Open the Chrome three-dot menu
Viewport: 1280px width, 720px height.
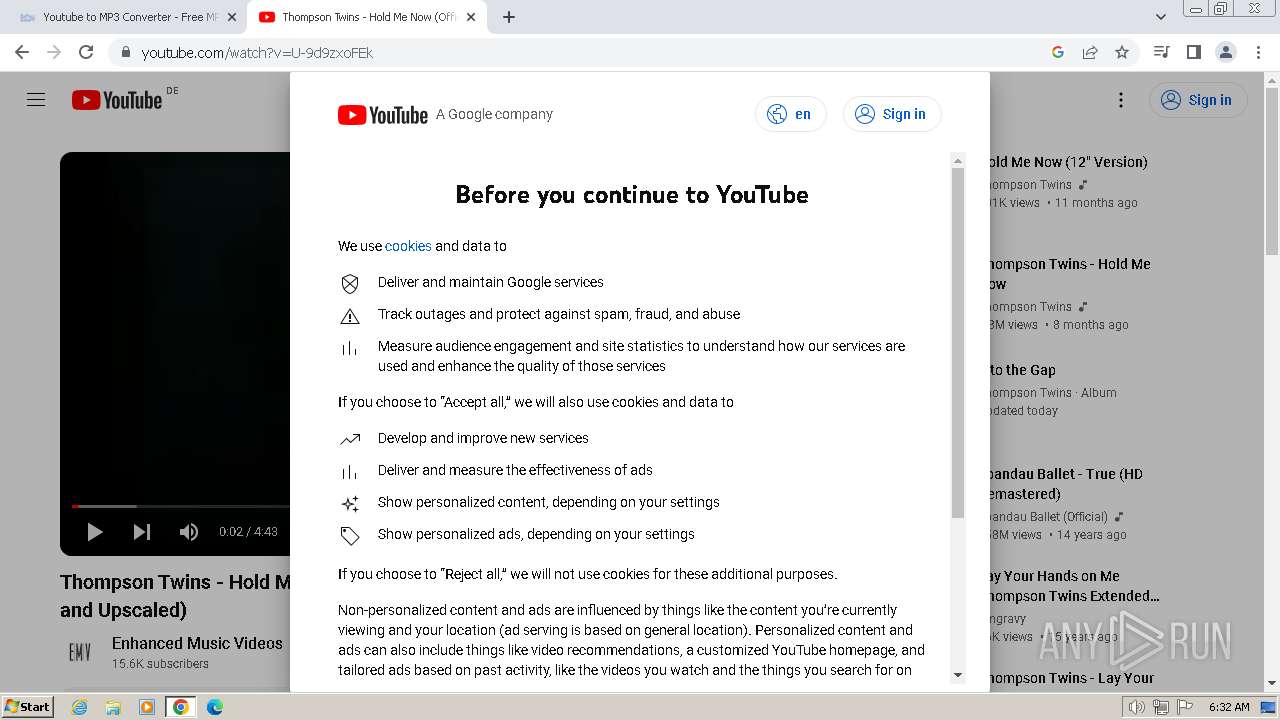coord(1258,52)
